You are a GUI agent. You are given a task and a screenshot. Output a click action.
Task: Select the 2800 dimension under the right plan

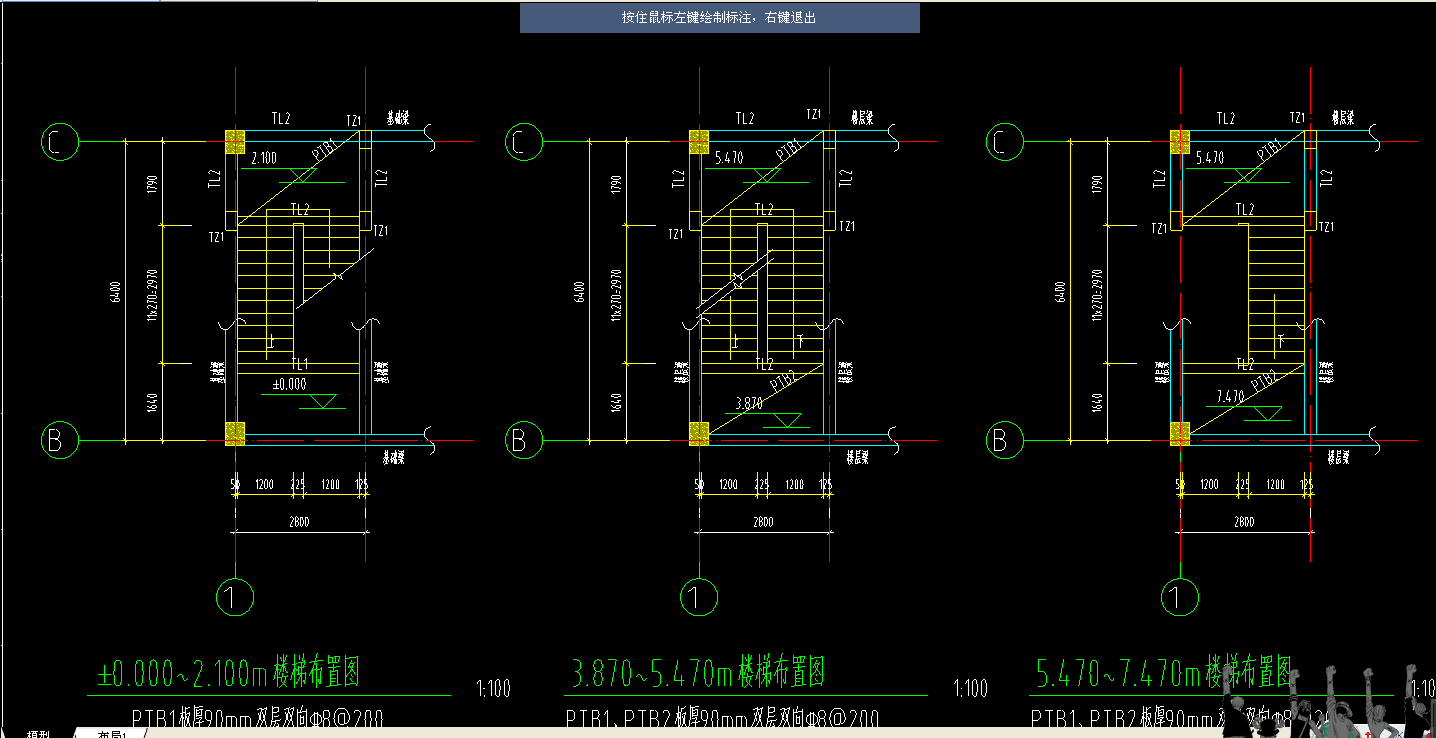tap(1244, 522)
